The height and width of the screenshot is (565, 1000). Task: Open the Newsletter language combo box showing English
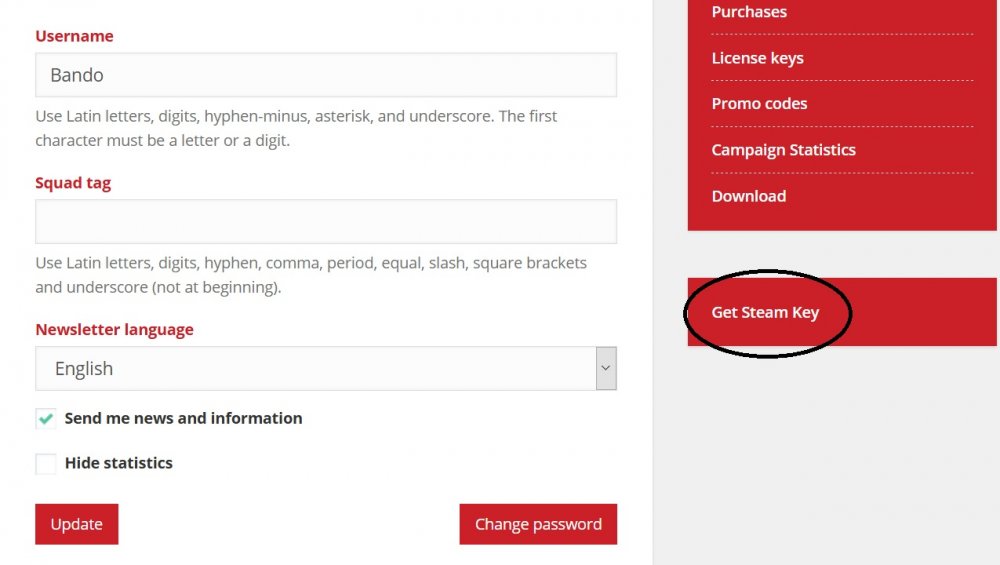coord(315,368)
